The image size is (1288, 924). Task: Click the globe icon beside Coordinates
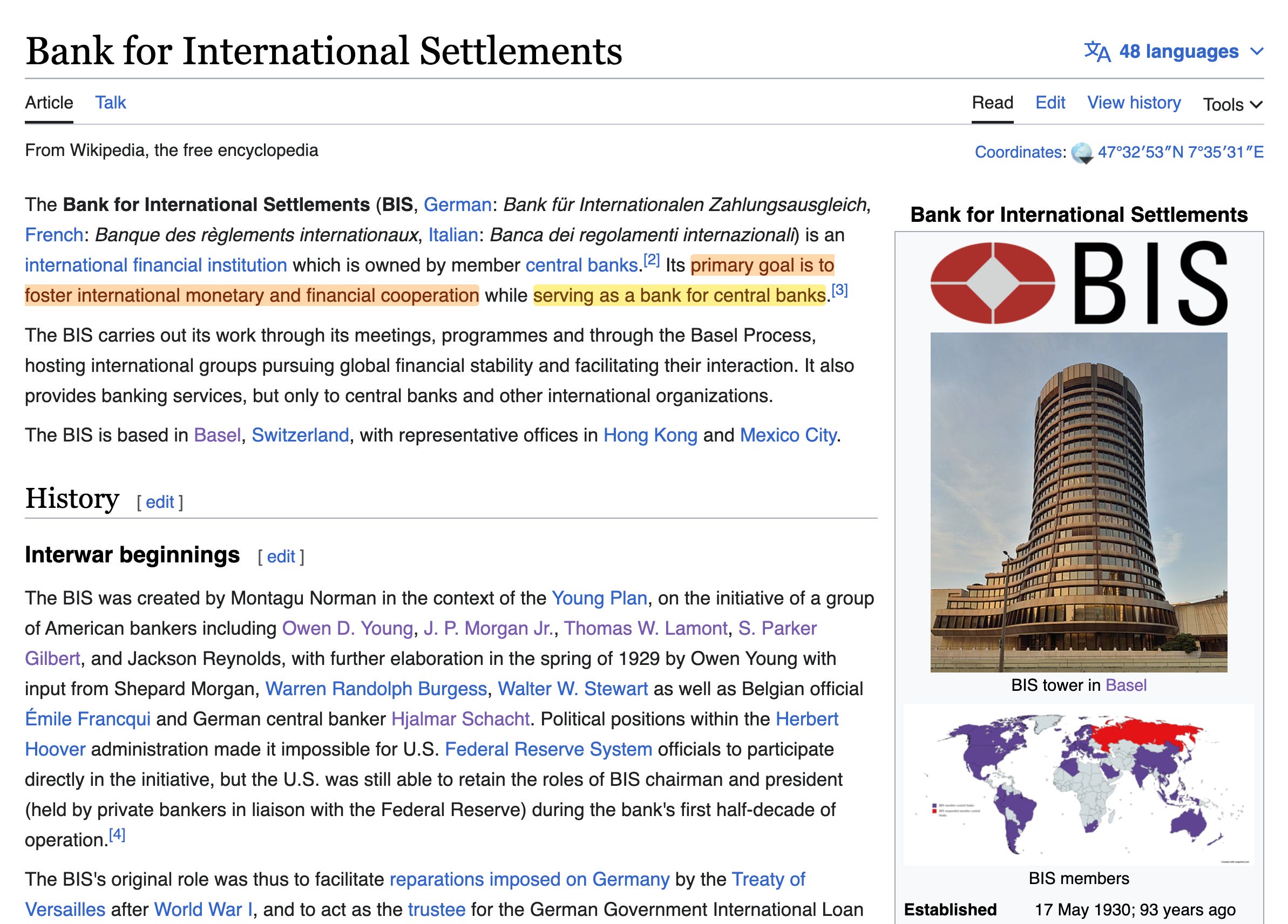(x=1082, y=153)
